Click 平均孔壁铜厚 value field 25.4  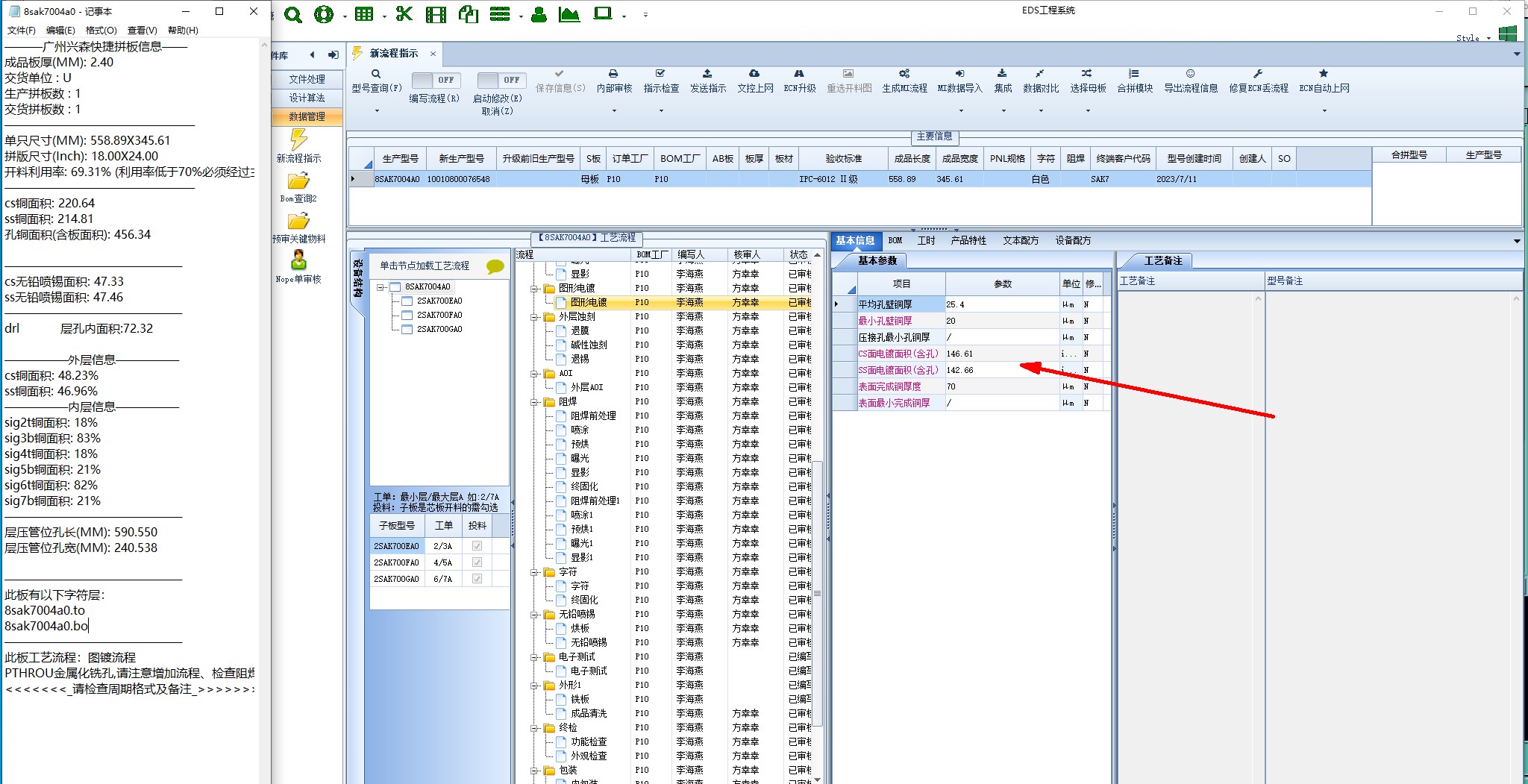pyautogui.click(x=1002, y=304)
